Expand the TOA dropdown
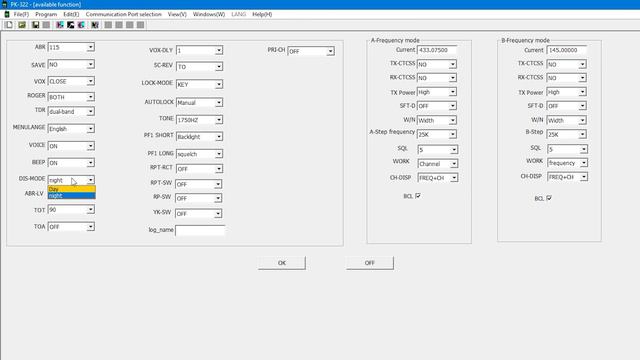Screen dimensions: 640x360 [90, 227]
